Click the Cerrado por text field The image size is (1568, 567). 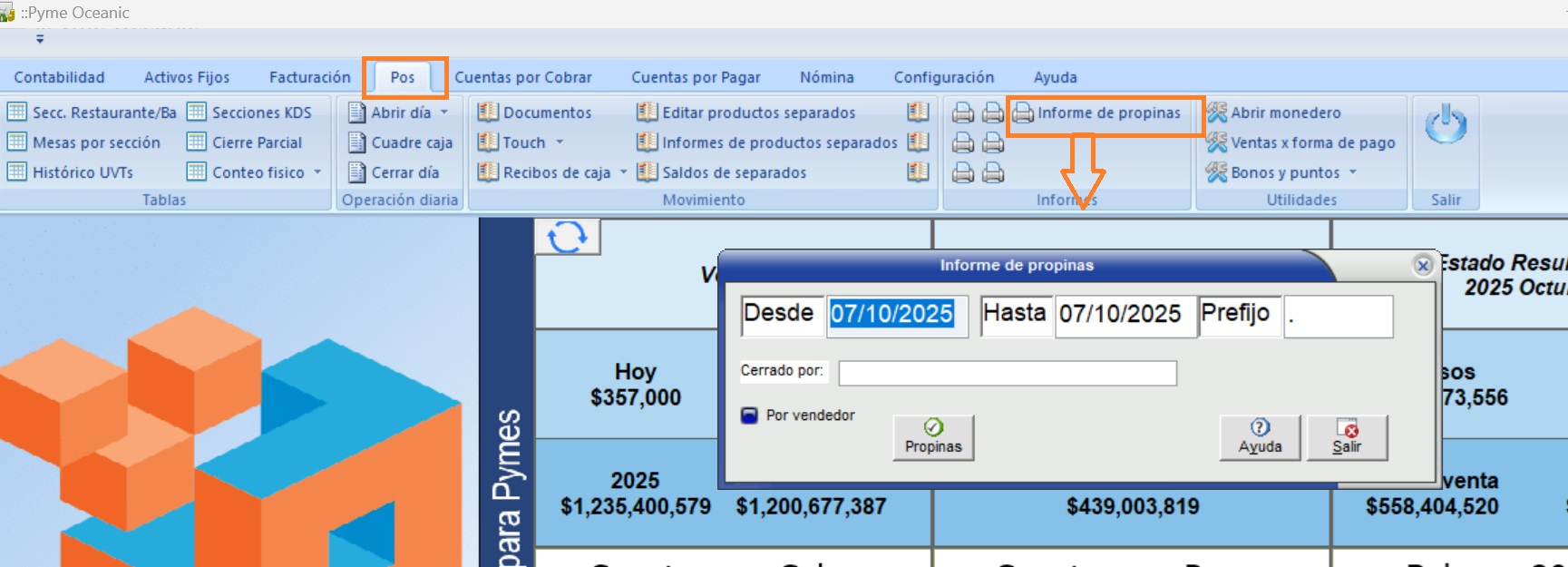(x=1007, y=373)
